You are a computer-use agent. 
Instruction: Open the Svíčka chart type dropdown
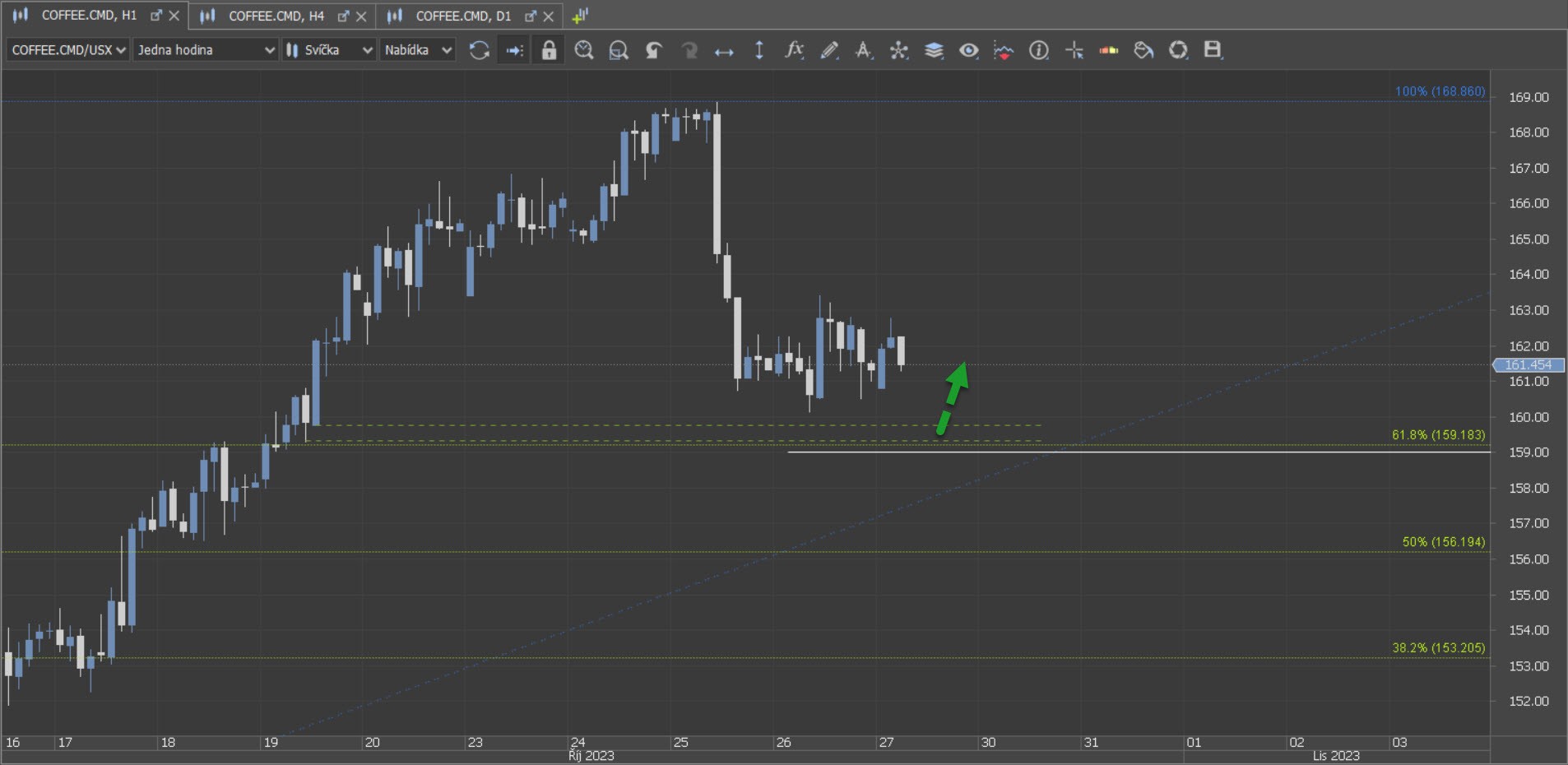click(329, 50)
